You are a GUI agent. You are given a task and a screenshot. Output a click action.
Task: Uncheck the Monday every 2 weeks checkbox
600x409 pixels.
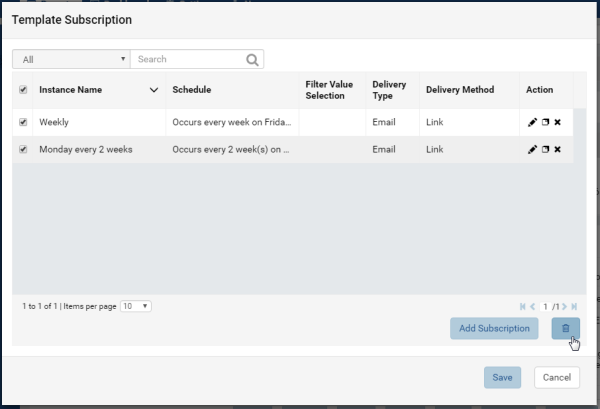click(23, 150)
